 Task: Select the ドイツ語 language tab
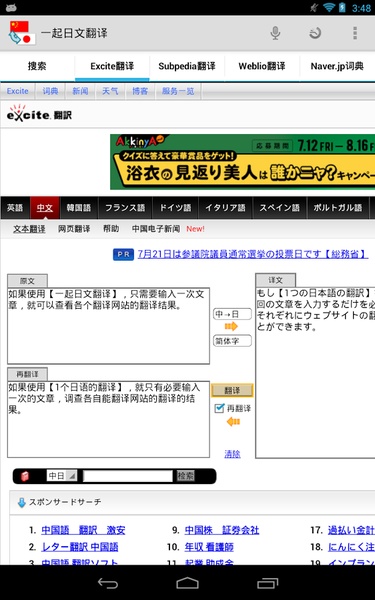pos(175,208)
